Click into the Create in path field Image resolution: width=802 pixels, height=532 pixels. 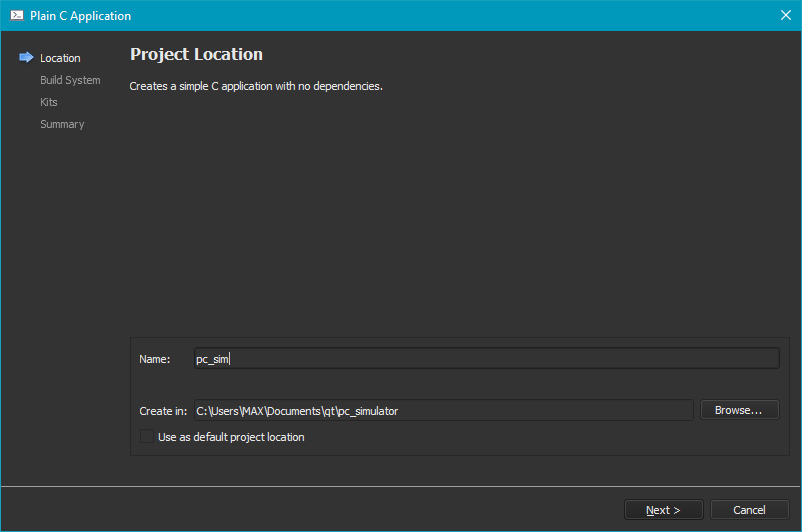pos(443,410)
